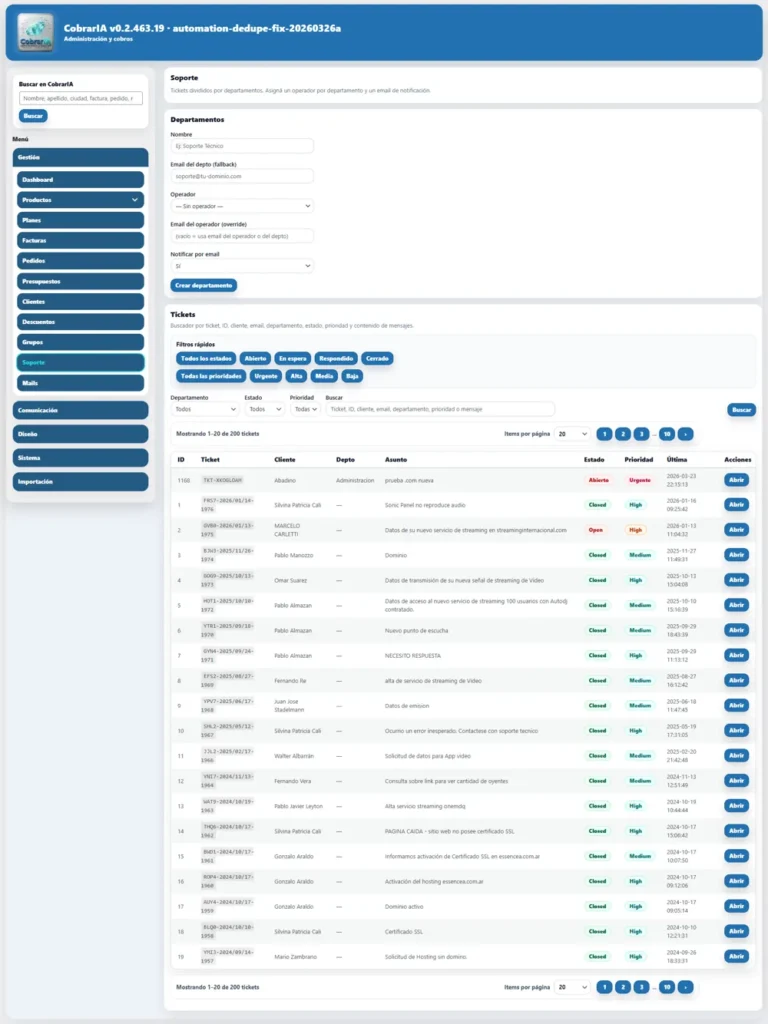Image resolution: width=768 pixels, height=1024 pixels.
Task: Click the Buscar en CobrarIA search field
Action: (x=81, y=98)
